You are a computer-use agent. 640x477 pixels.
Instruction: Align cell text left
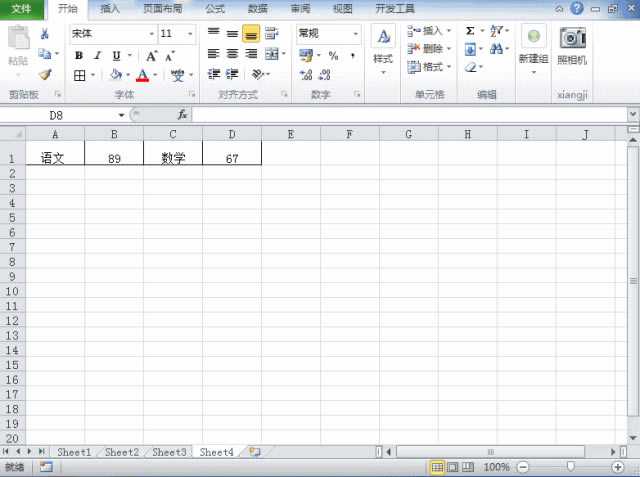point(213,53)
